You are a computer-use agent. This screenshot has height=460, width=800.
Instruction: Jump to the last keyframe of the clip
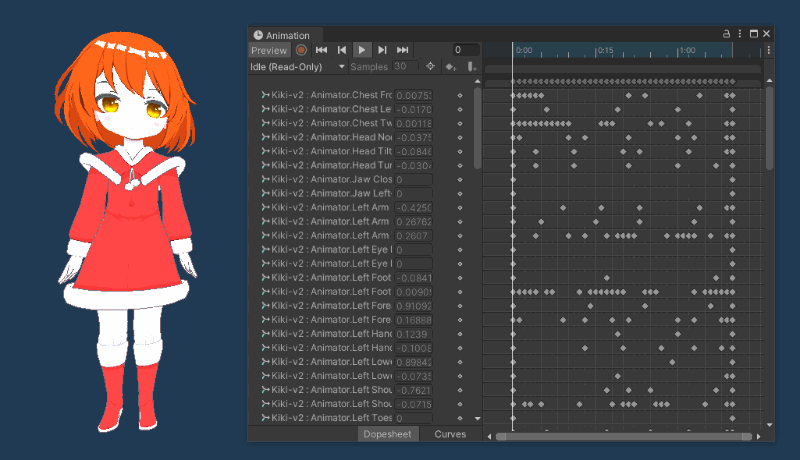[x=403, y=50]
